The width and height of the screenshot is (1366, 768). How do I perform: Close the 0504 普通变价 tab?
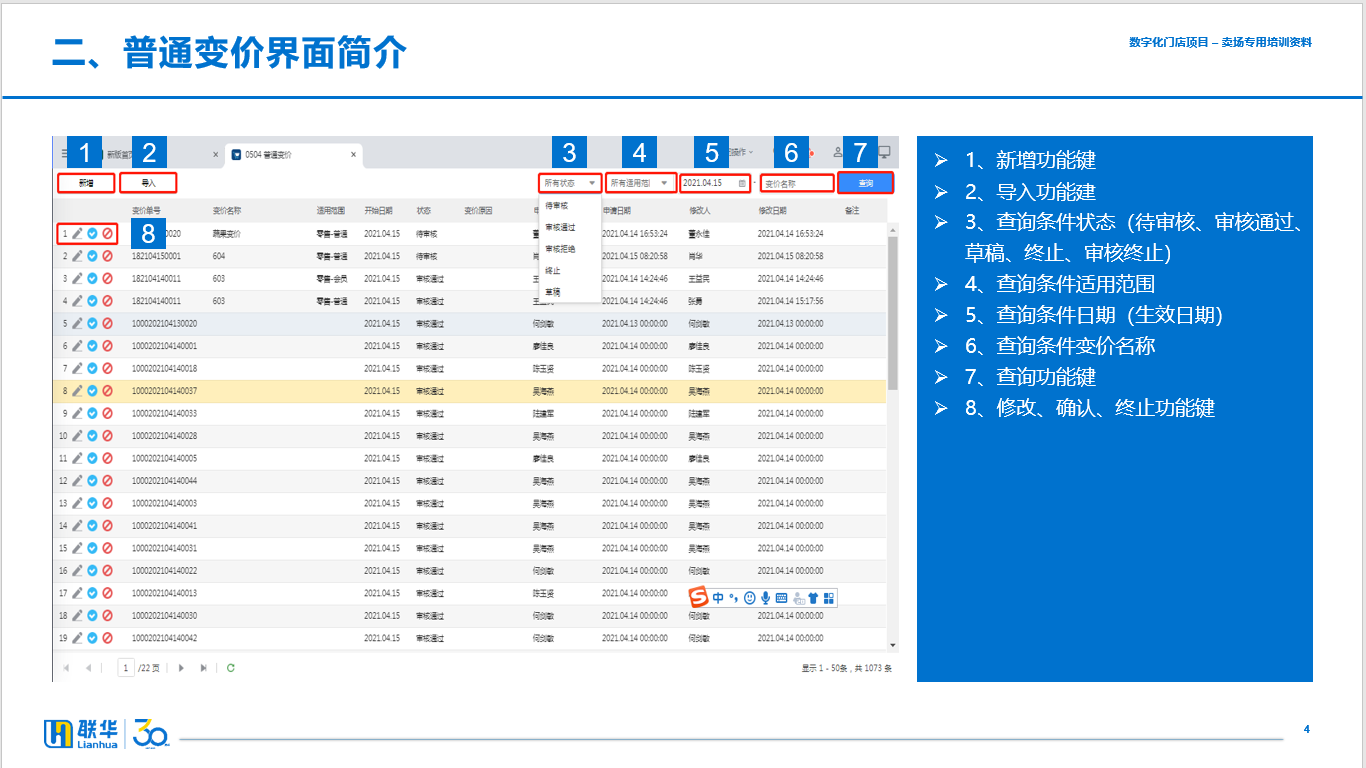tap(353, 154)
